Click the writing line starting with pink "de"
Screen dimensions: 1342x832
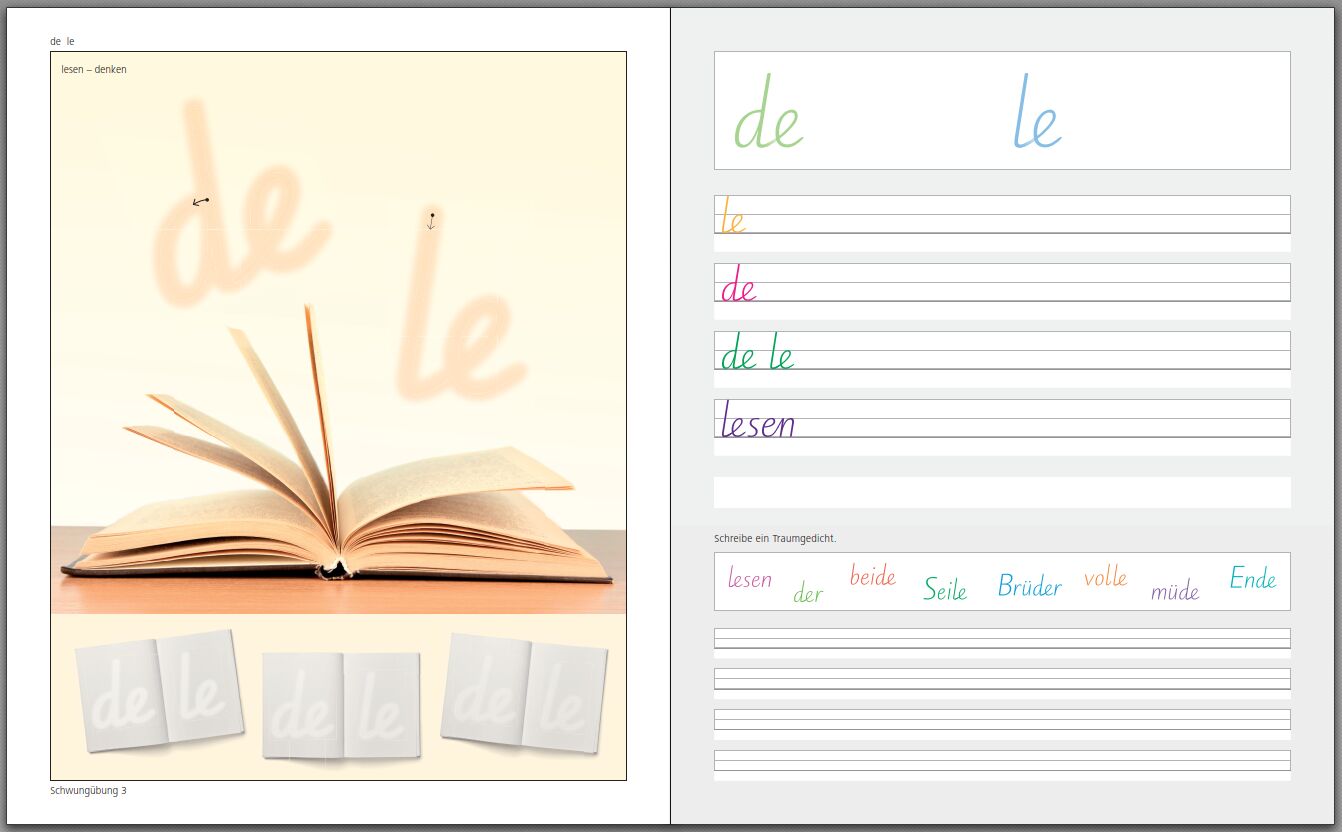coord(1002,283)
